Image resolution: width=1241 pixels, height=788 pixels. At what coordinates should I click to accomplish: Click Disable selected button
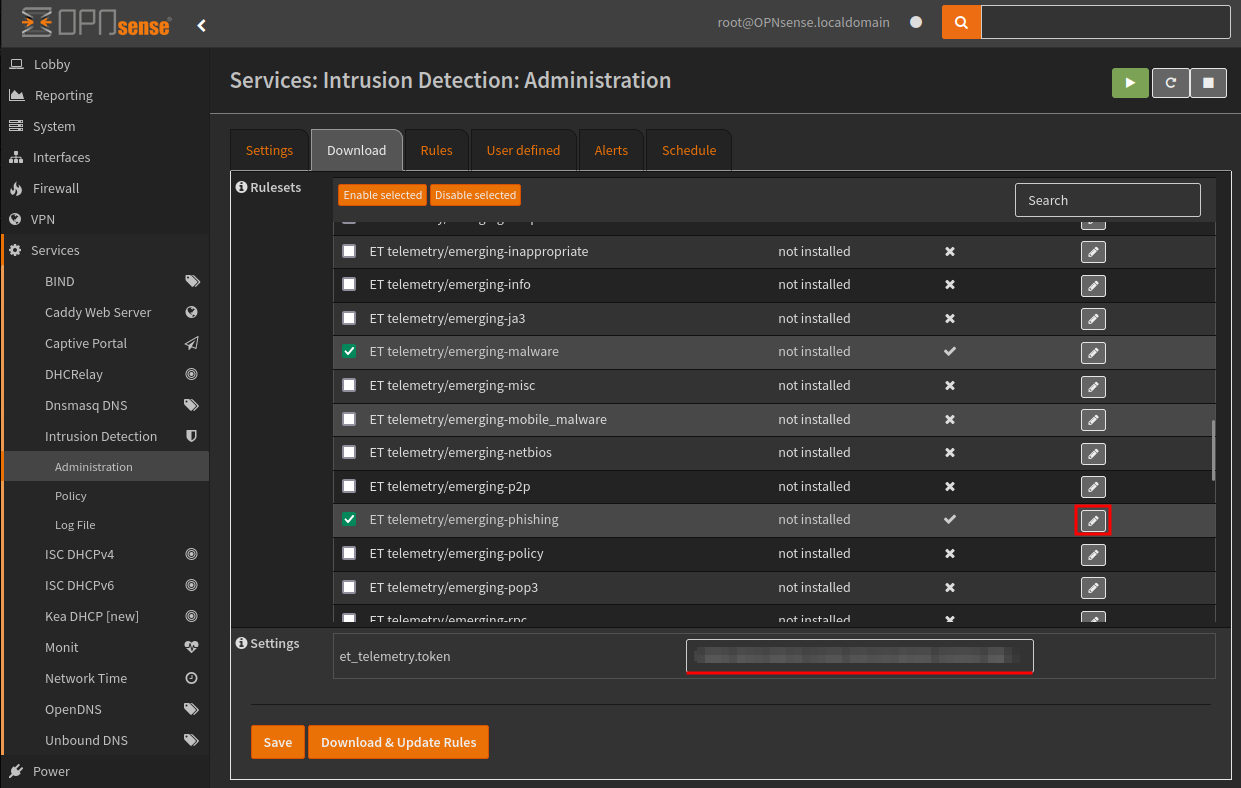pyautogui.click(x=475, y=195)
